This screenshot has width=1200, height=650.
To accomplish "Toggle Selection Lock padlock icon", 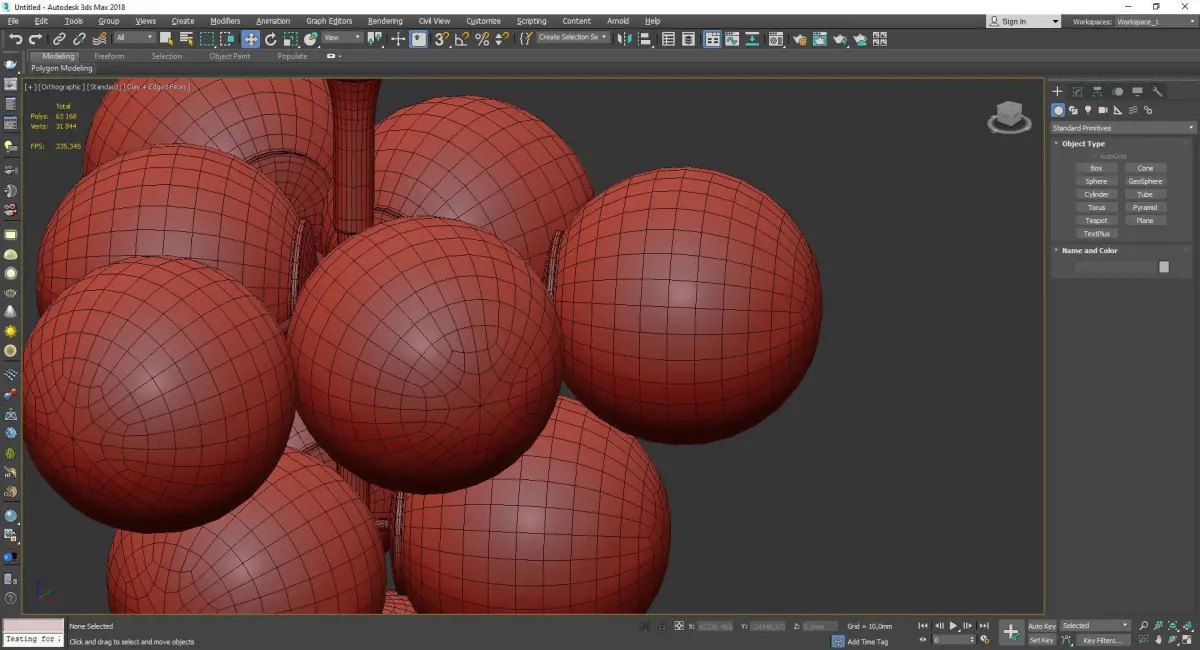I will (662, 626).
